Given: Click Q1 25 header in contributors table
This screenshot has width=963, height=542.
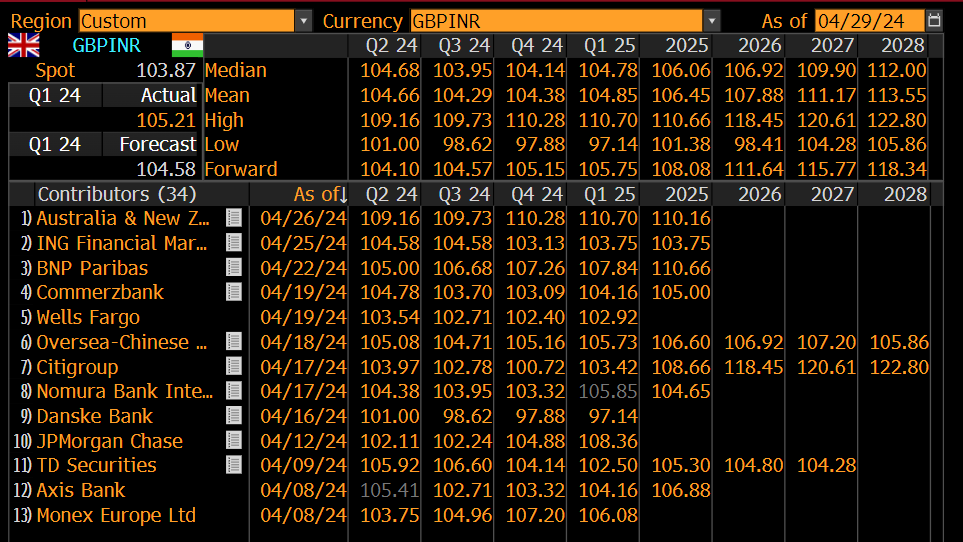Looking at the screenshot, I should (609, 194).
